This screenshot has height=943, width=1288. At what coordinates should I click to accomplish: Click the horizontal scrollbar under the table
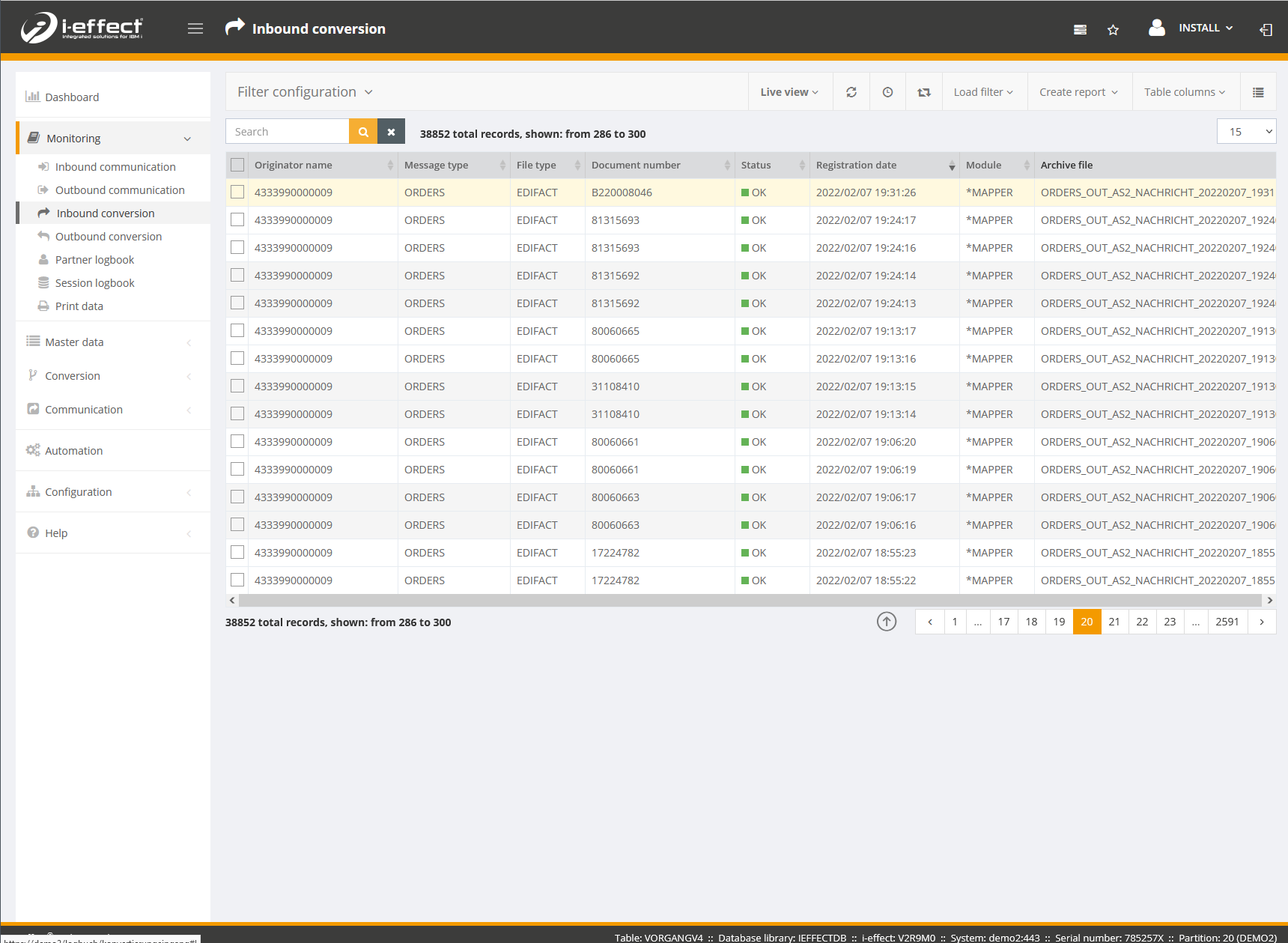coord(749,601)
